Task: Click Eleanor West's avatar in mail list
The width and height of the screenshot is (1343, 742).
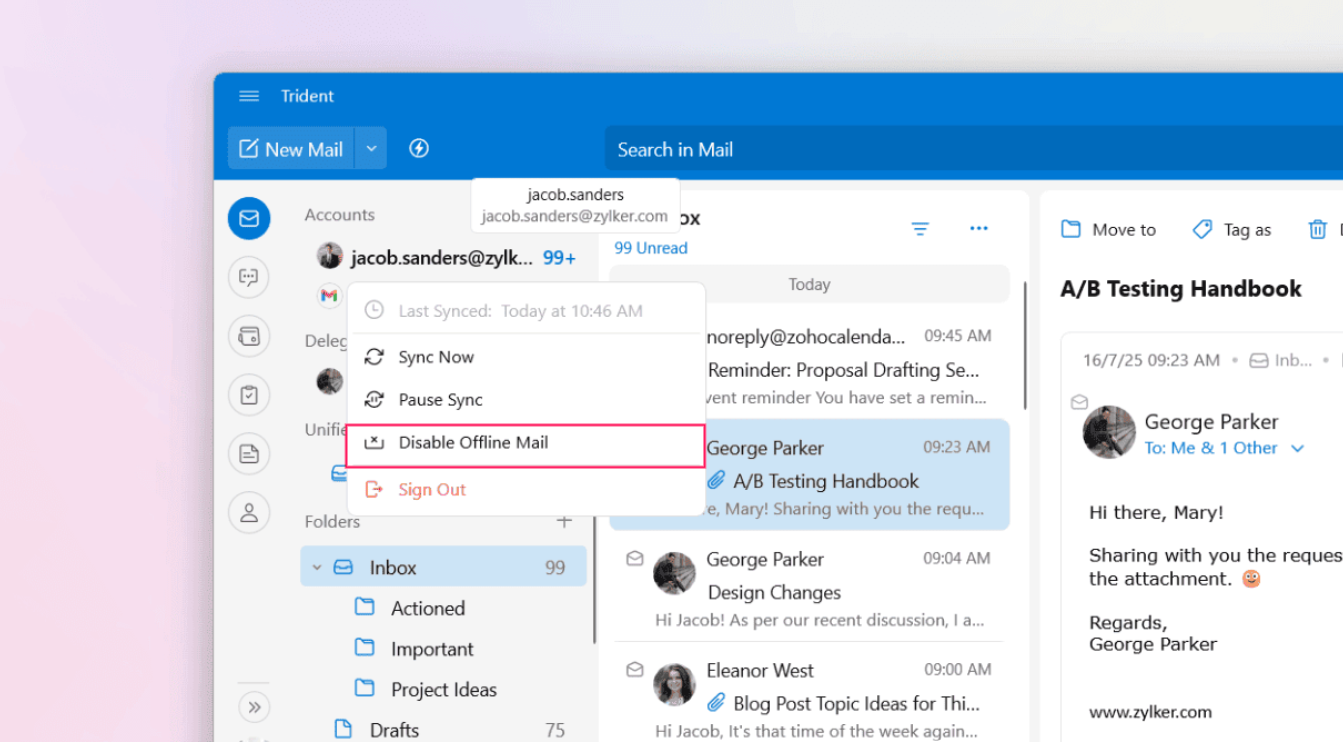Action: pyautogui.click(x=674, y=685)
